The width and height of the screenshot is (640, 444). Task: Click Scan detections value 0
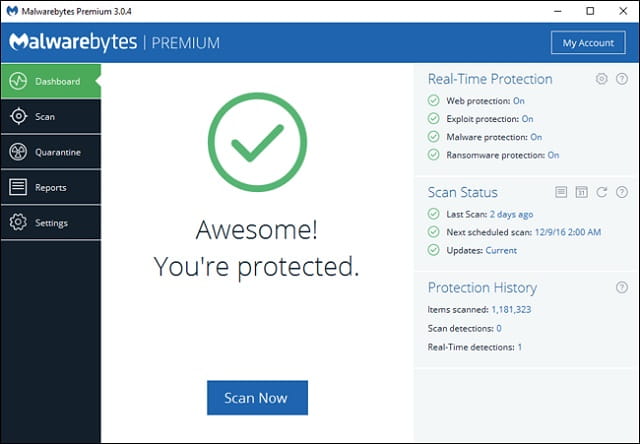point(499,329)
